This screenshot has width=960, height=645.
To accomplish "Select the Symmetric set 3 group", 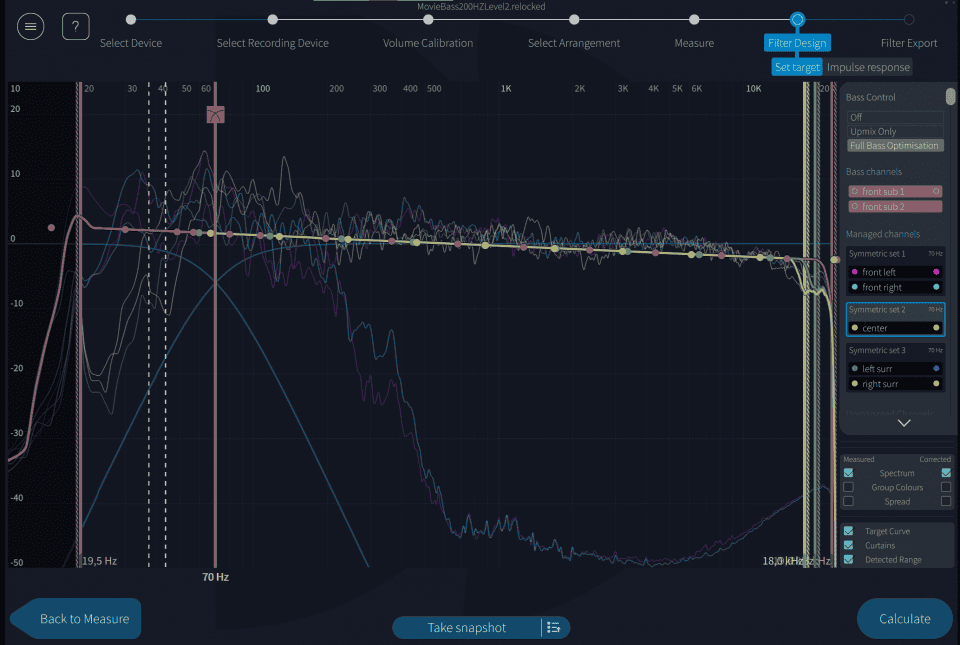I will [895, 351].
